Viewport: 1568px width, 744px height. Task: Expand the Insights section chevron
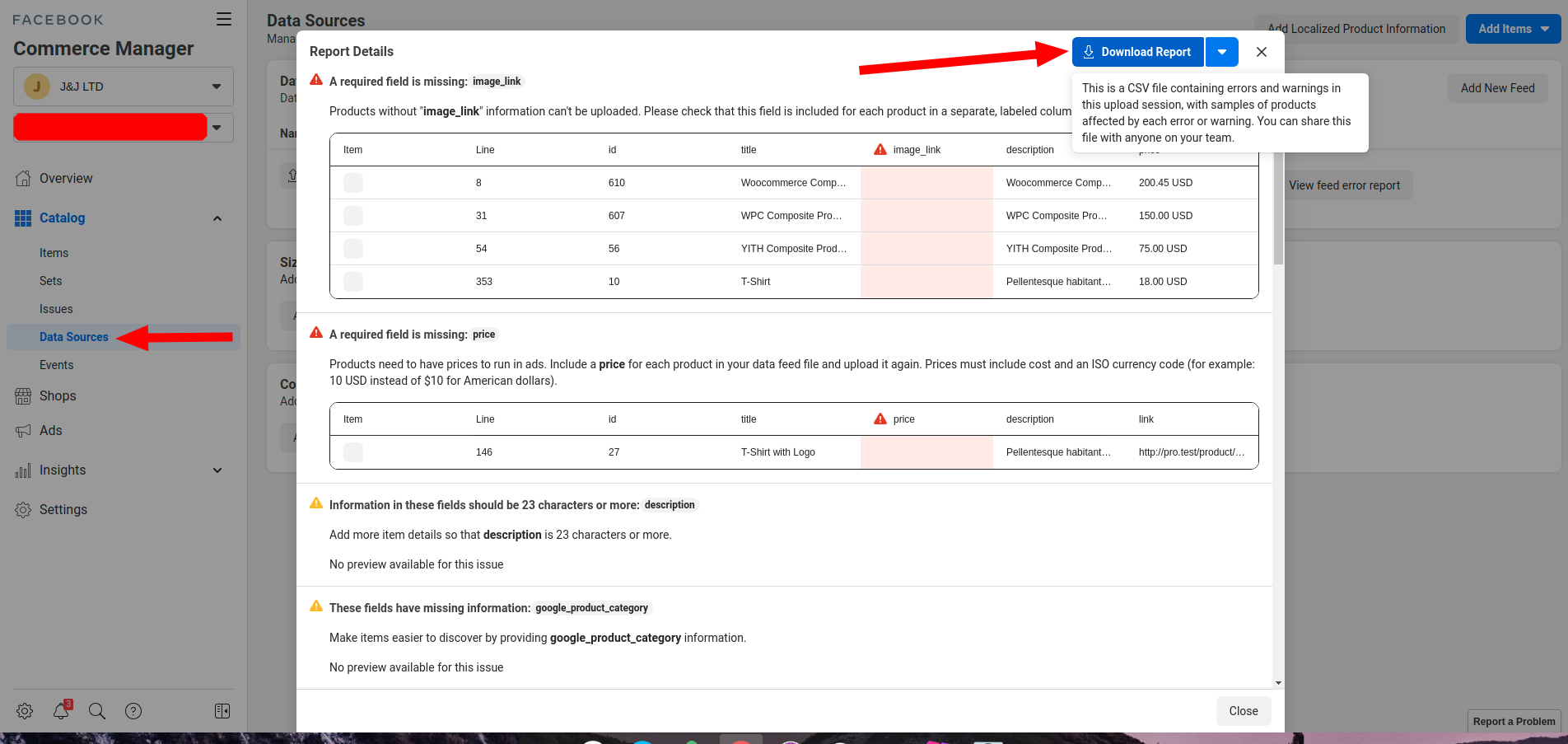coord(217,470)
